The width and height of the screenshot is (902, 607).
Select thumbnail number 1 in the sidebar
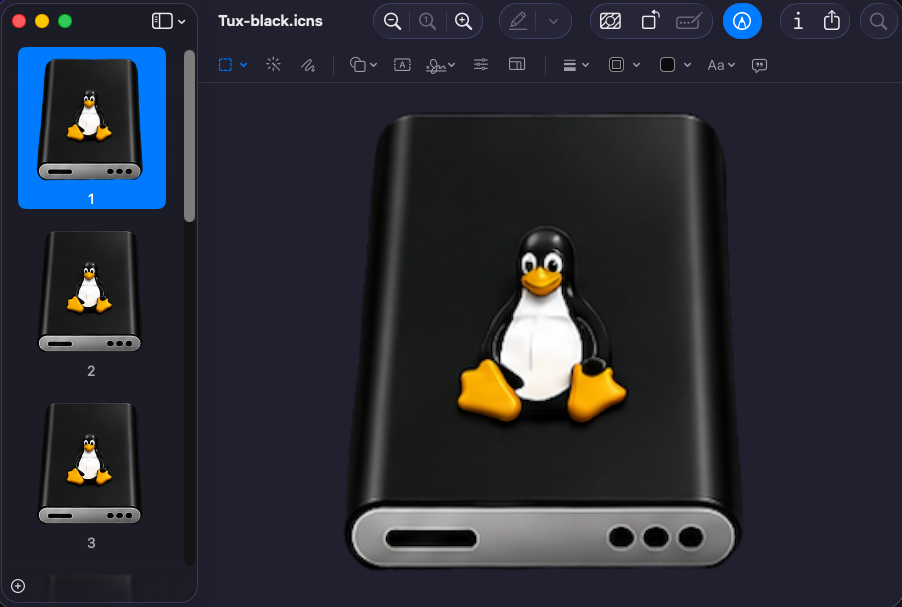[92, 128]
